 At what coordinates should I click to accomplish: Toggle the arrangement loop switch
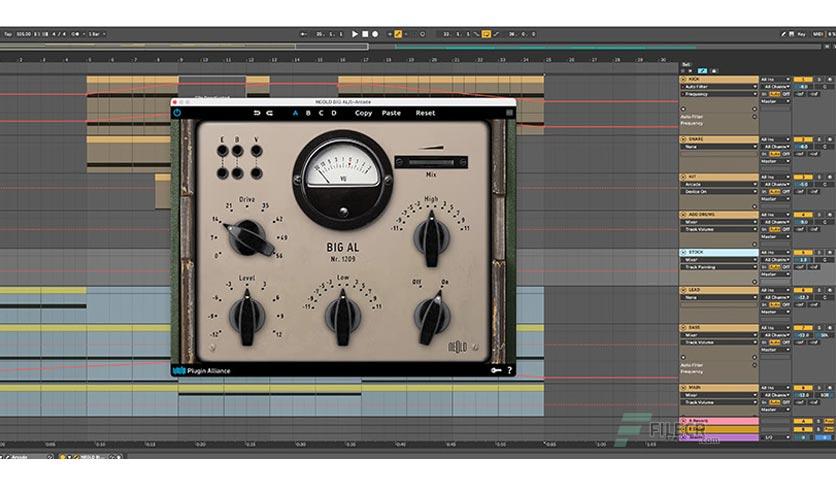tap(486, 34)
